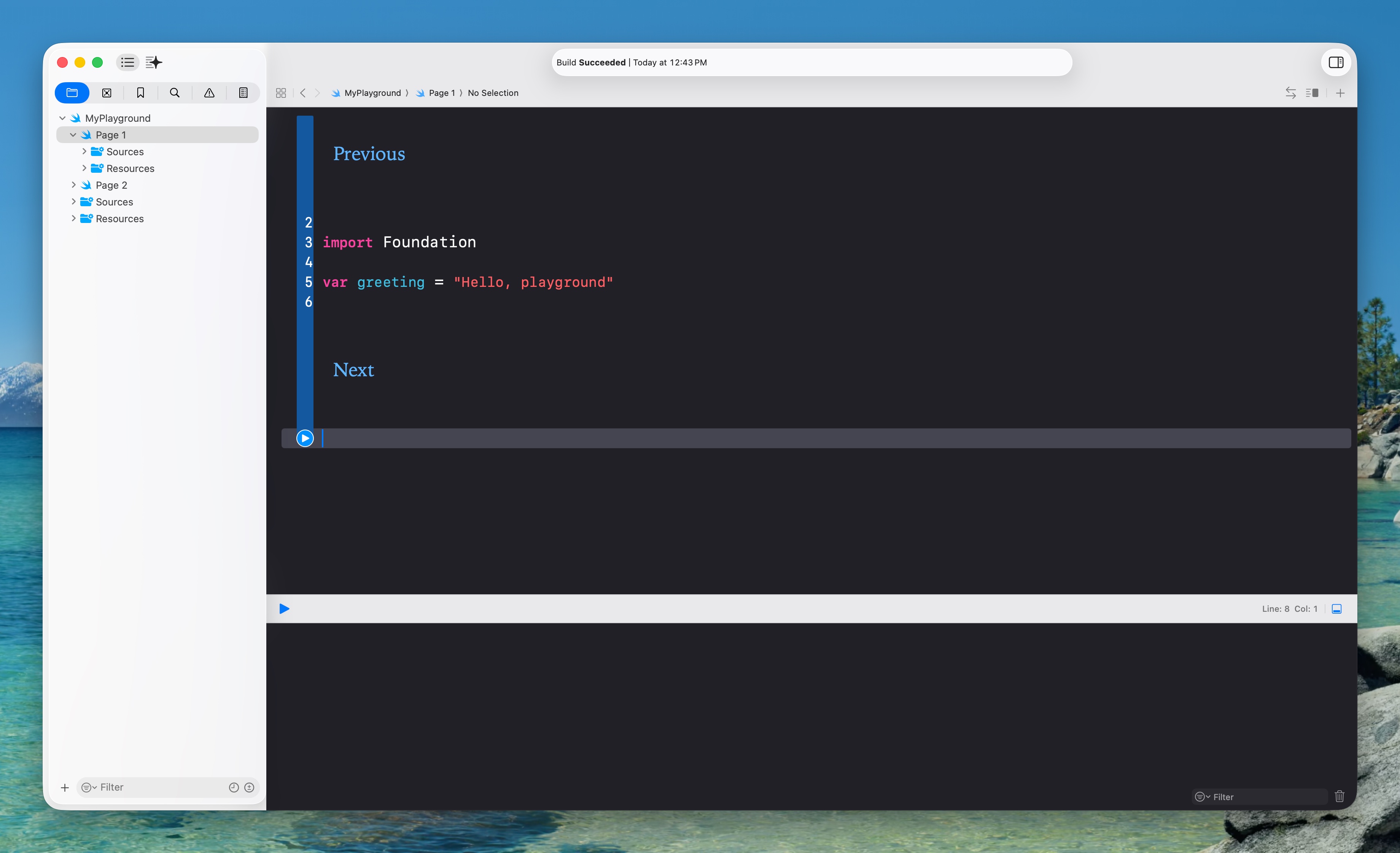Click the folder icon of top-level Sources
Image resolution: width=1400 pixels, height=853 pixels.
tap(86, 202)
